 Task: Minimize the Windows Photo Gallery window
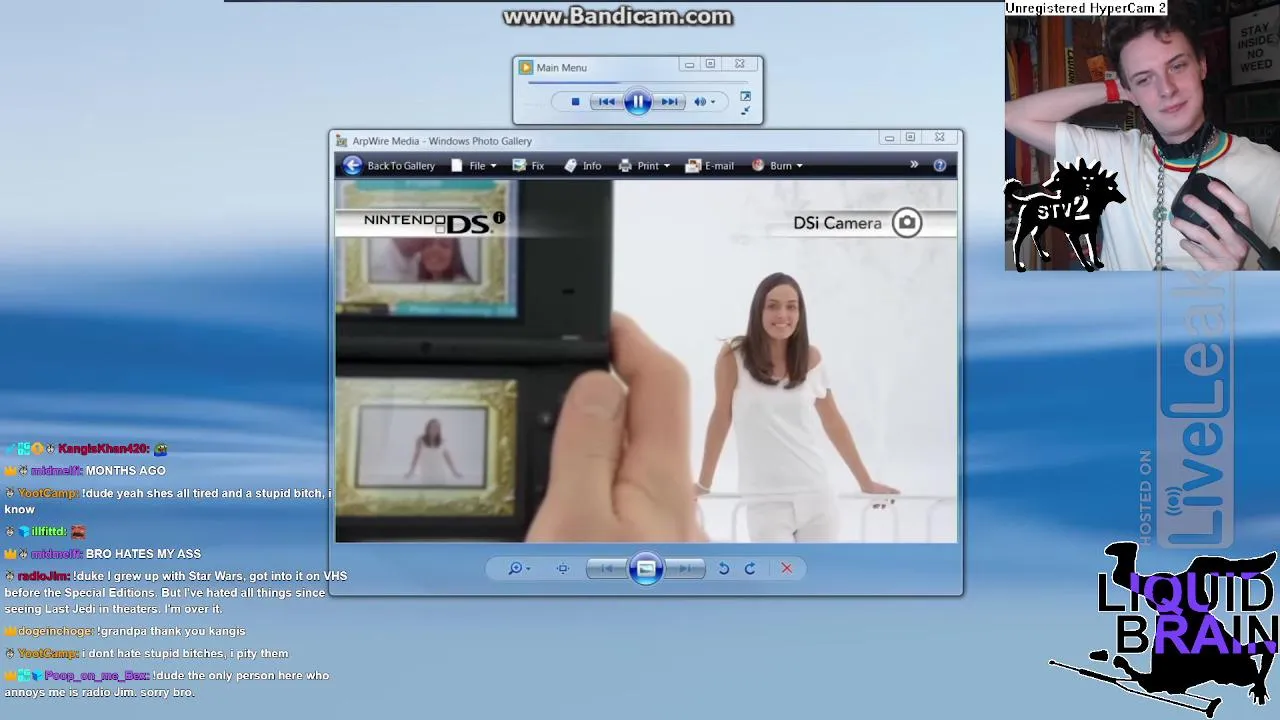pyautogui.click(x=889, y=138)
